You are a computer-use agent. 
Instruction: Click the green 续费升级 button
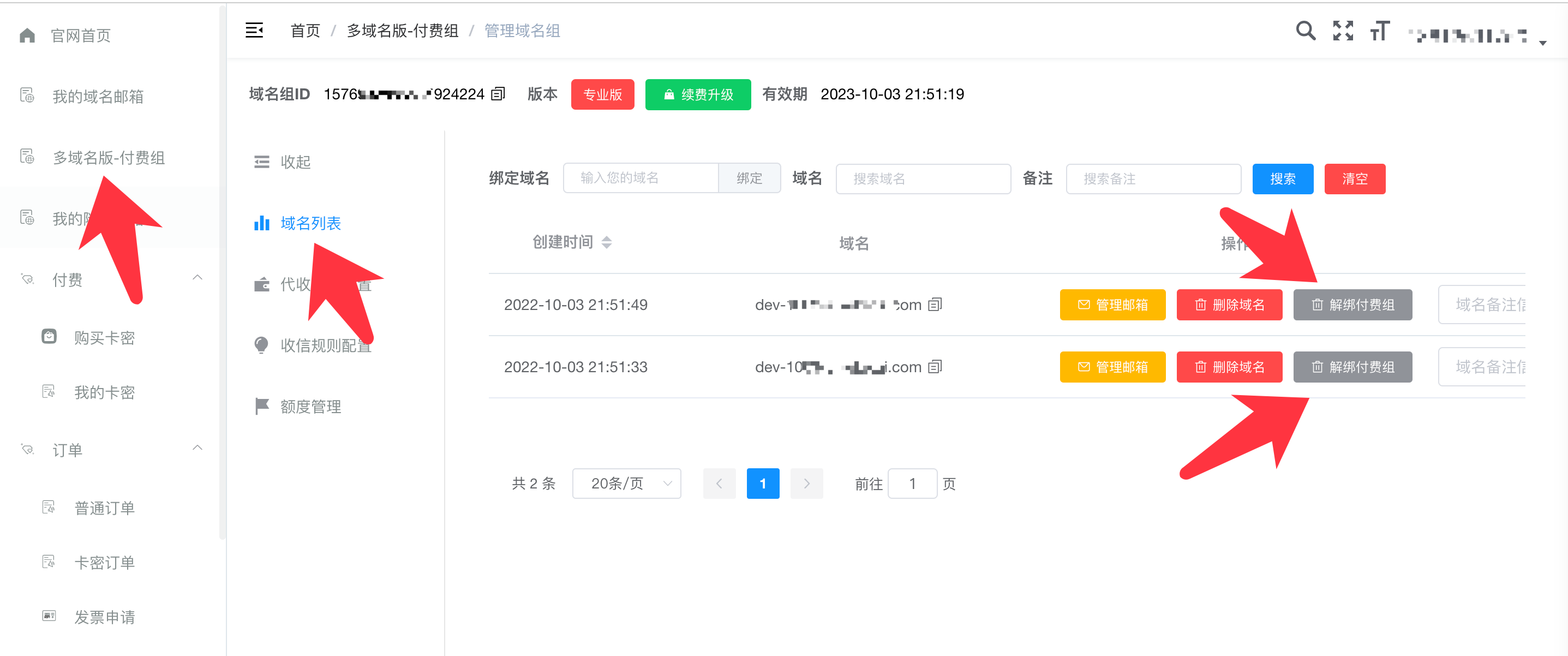[x=698, y=94]
